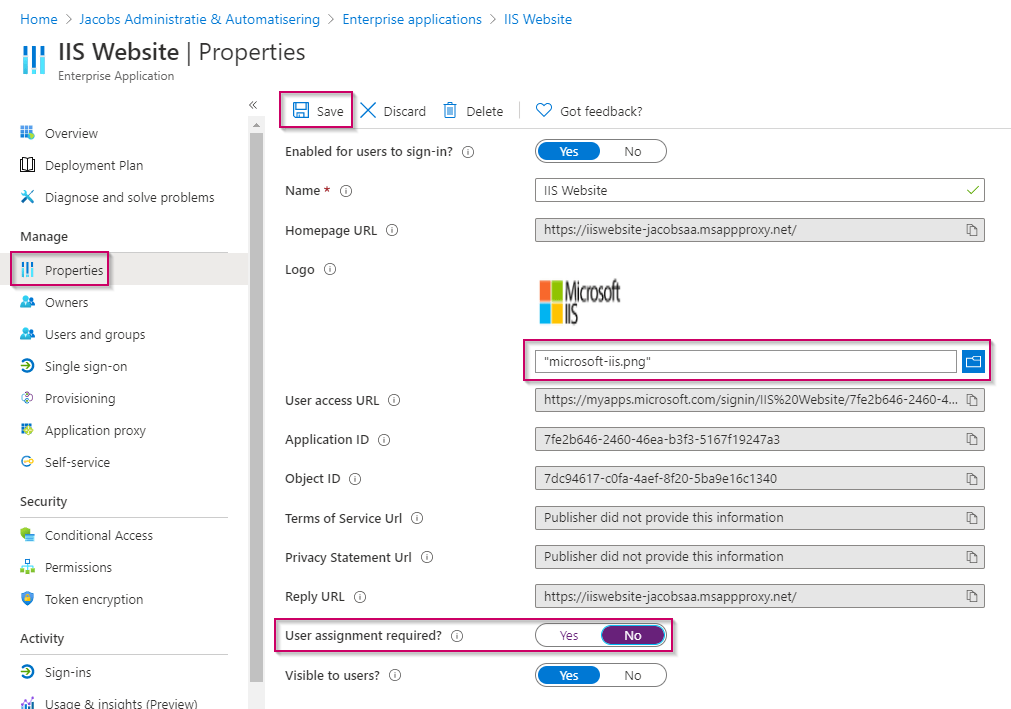Copy the User access URL
This screenshot has height=709, width=1011.
click(971, 401)
